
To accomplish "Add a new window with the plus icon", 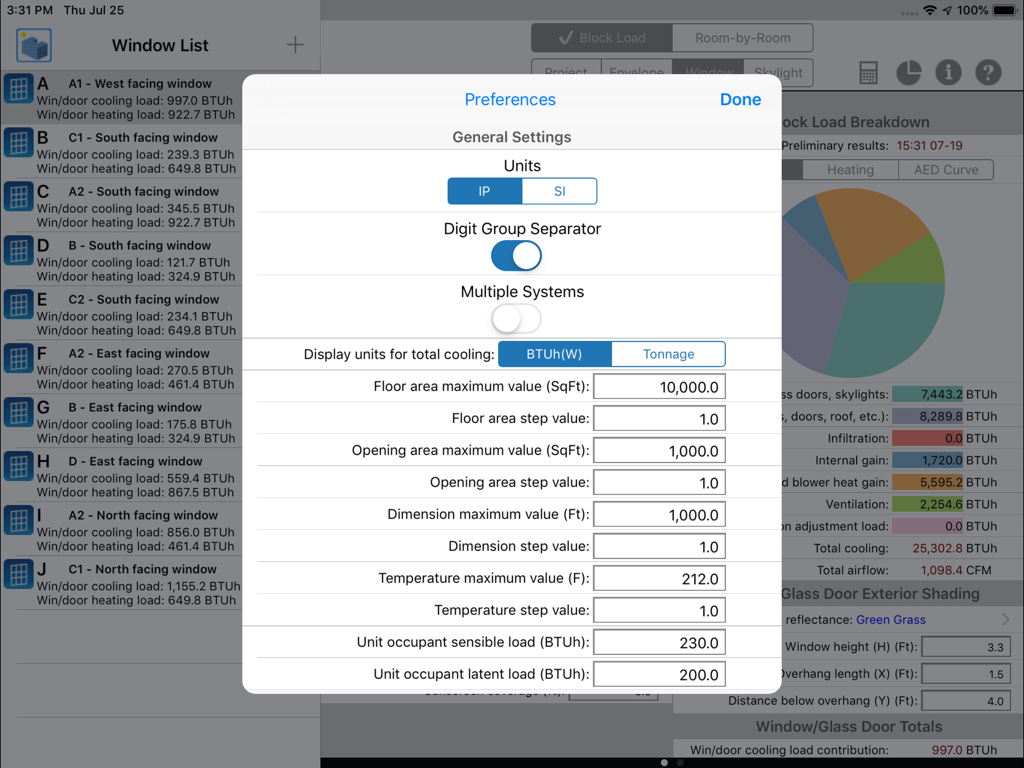I will pos(293,44).
